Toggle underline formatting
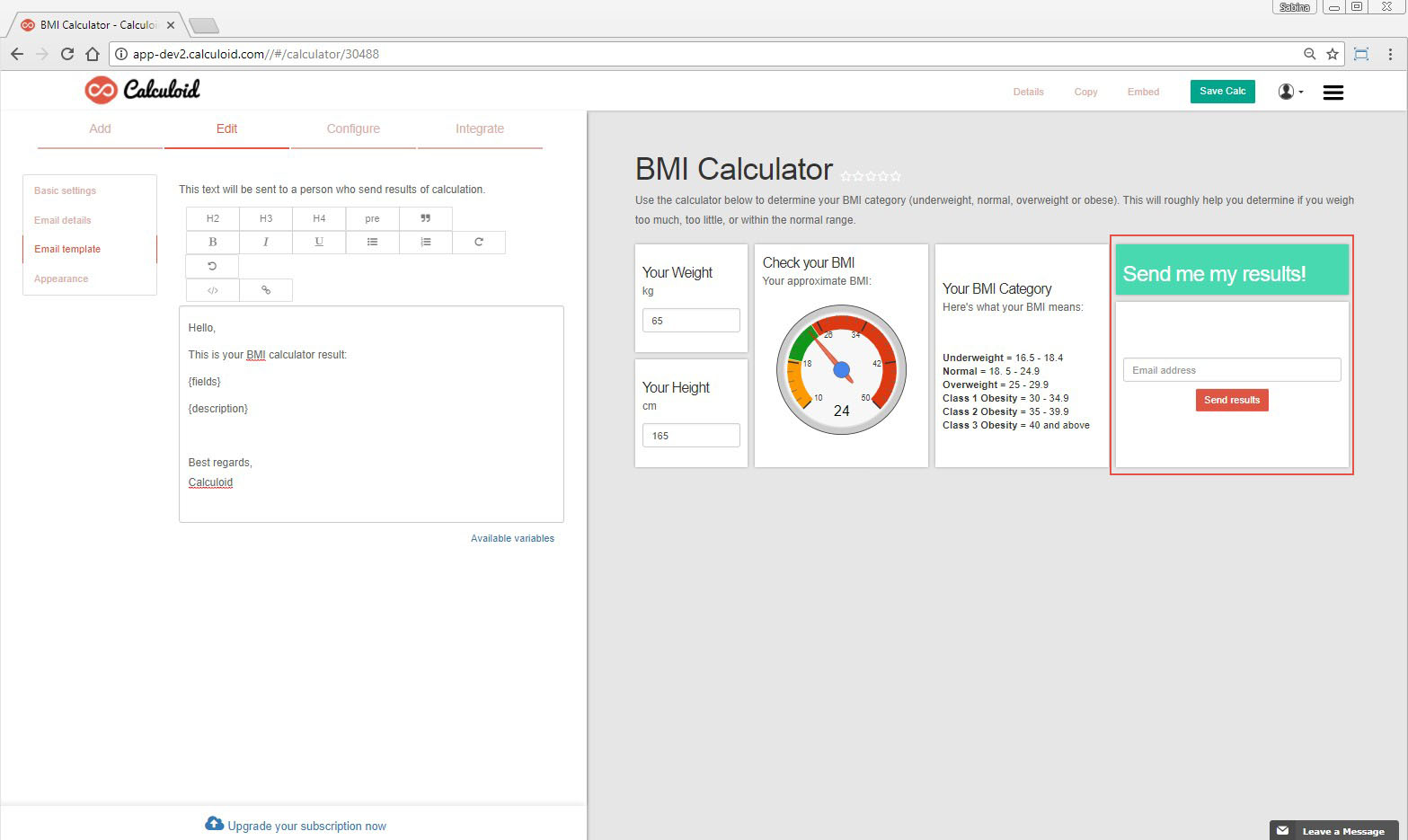 coord(319,242)
